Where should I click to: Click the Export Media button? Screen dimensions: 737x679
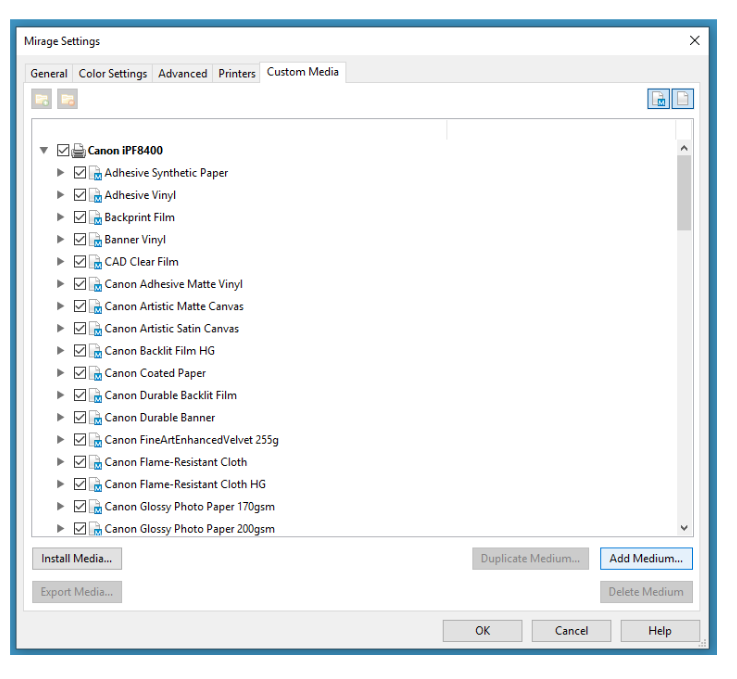pyautogui.click(x=77, y=592)
